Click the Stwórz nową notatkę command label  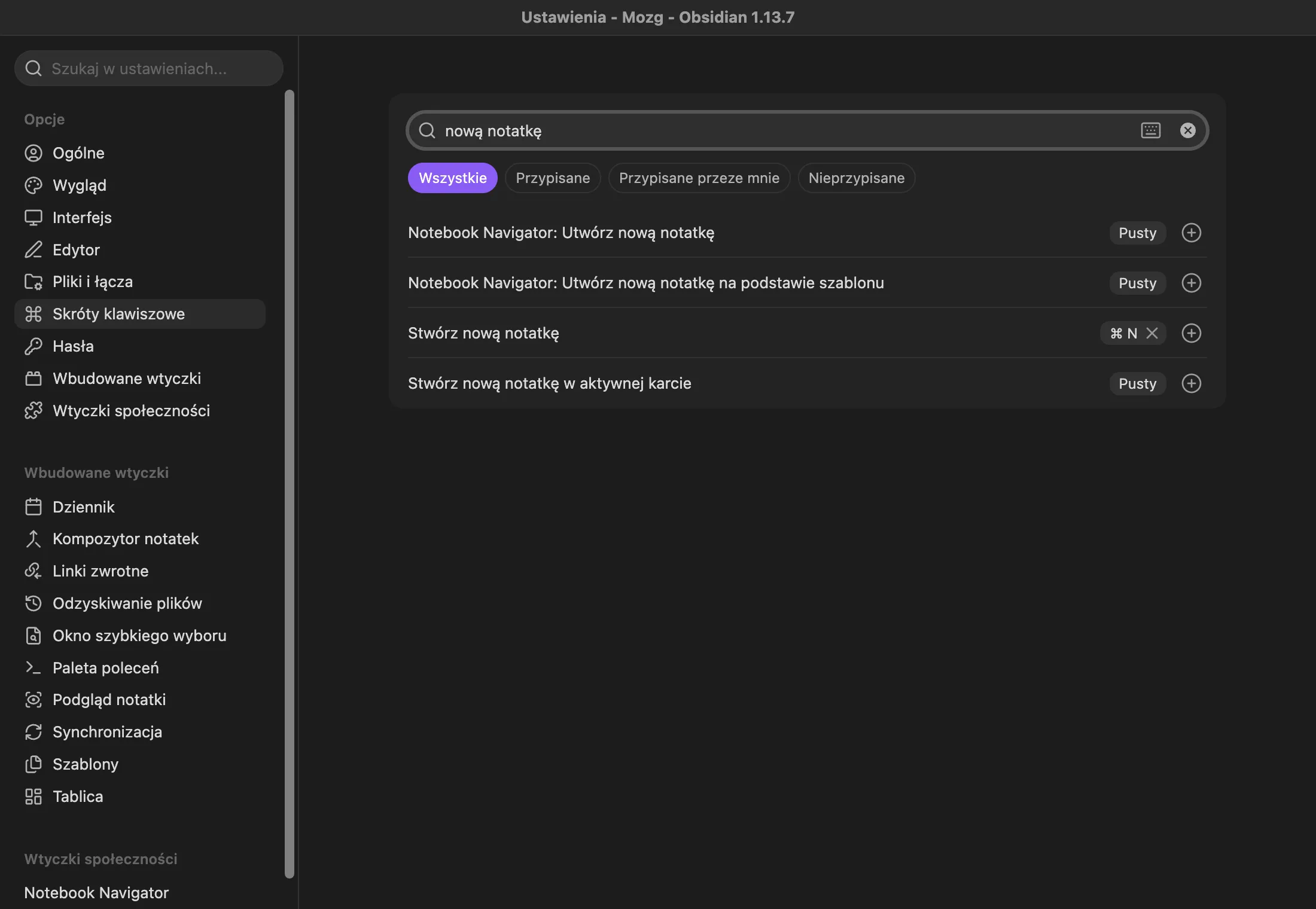point(483,333)
